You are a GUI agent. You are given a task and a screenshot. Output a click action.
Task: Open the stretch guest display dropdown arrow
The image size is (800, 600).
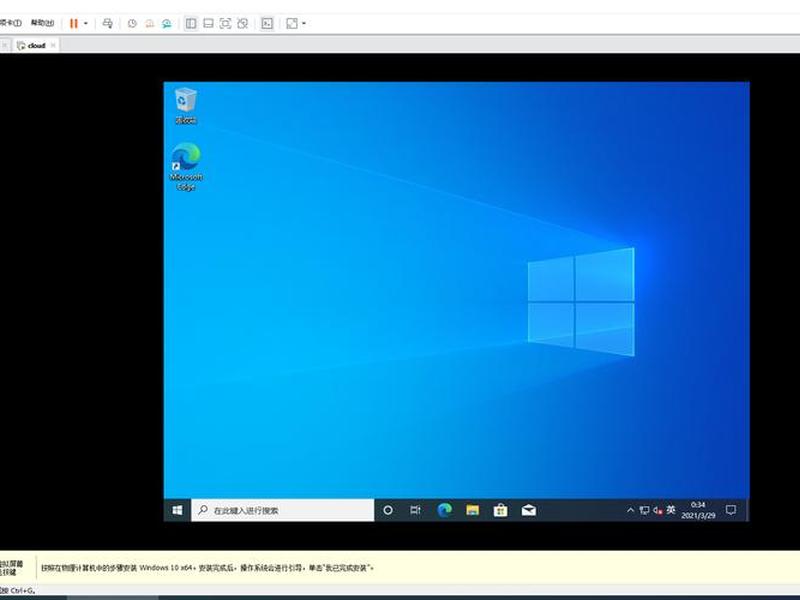point(304,23)
